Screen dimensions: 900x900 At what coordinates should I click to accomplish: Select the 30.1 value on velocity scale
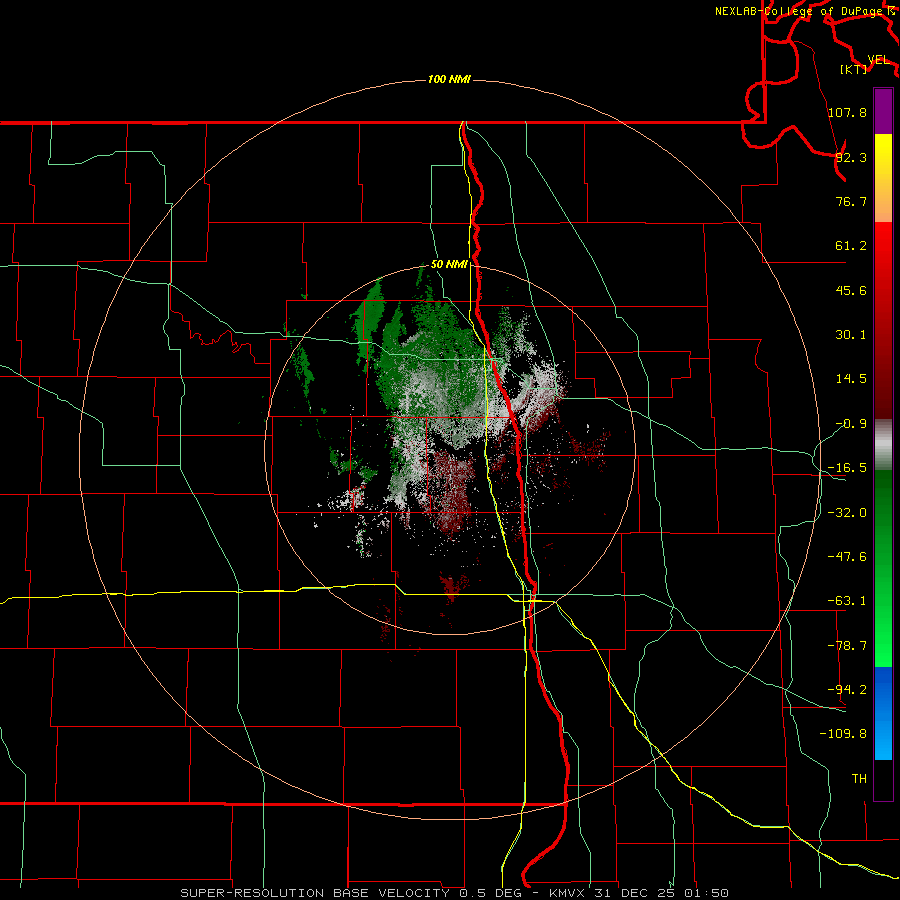pos(851,335)
